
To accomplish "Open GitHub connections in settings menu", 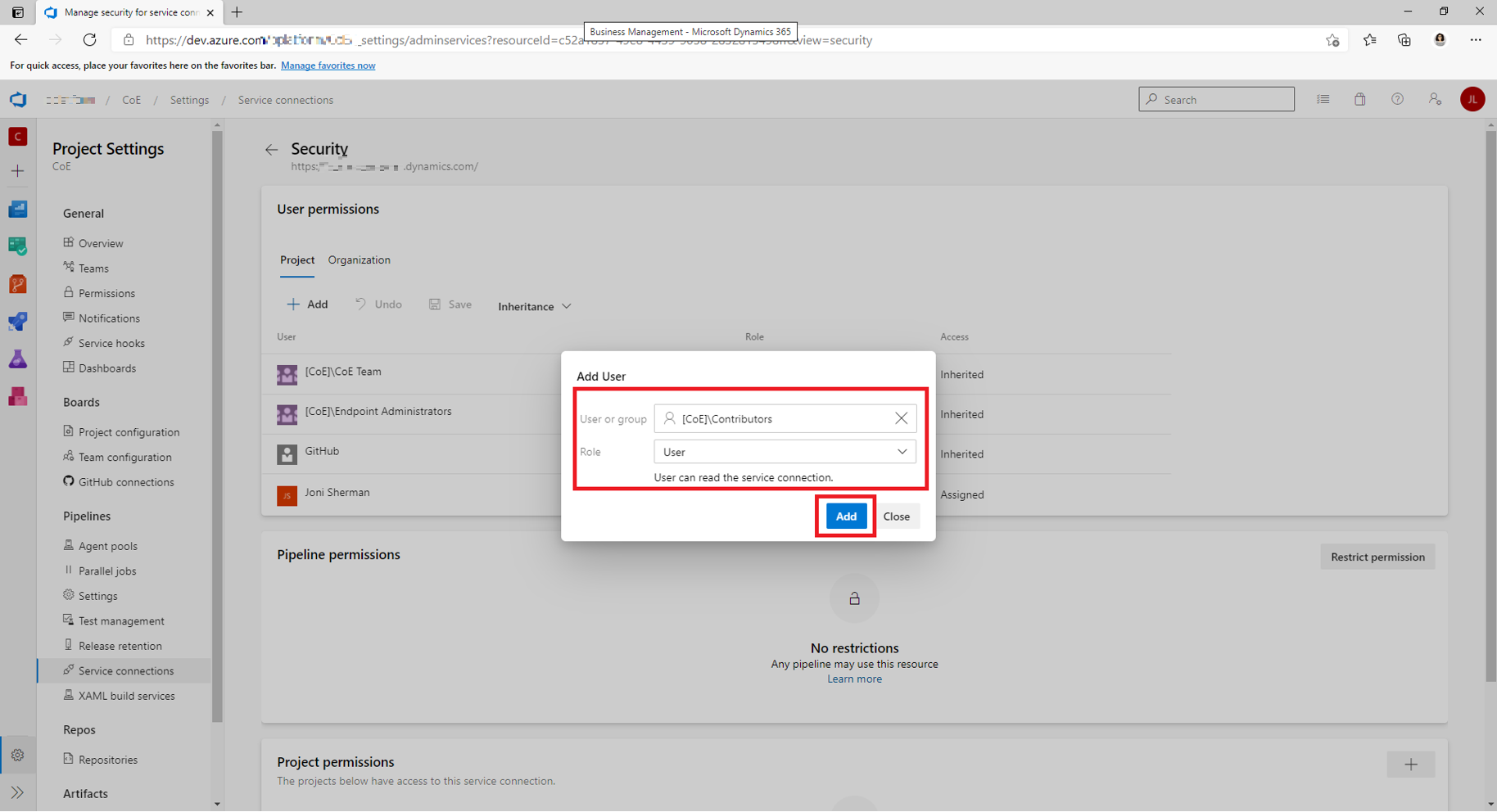I will 124,482.
